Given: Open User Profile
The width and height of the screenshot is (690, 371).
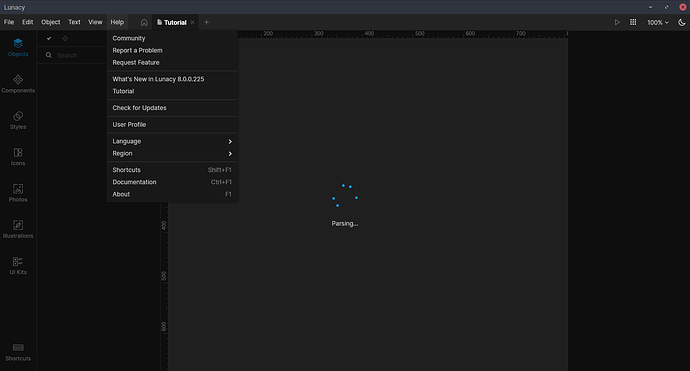Looking at the screenshot, I should [172, 125].
